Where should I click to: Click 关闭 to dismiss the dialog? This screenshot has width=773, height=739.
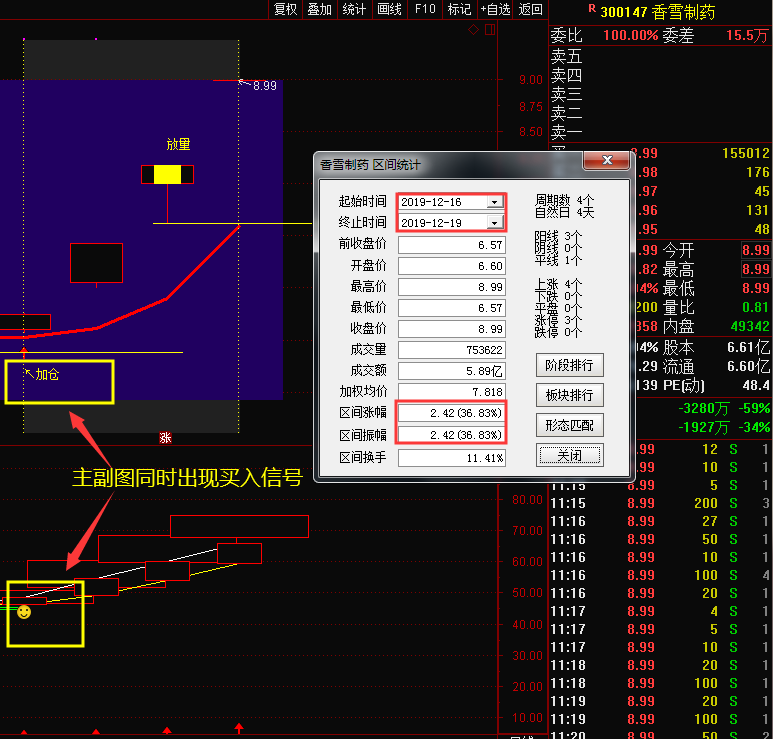(x=570, y=455)
